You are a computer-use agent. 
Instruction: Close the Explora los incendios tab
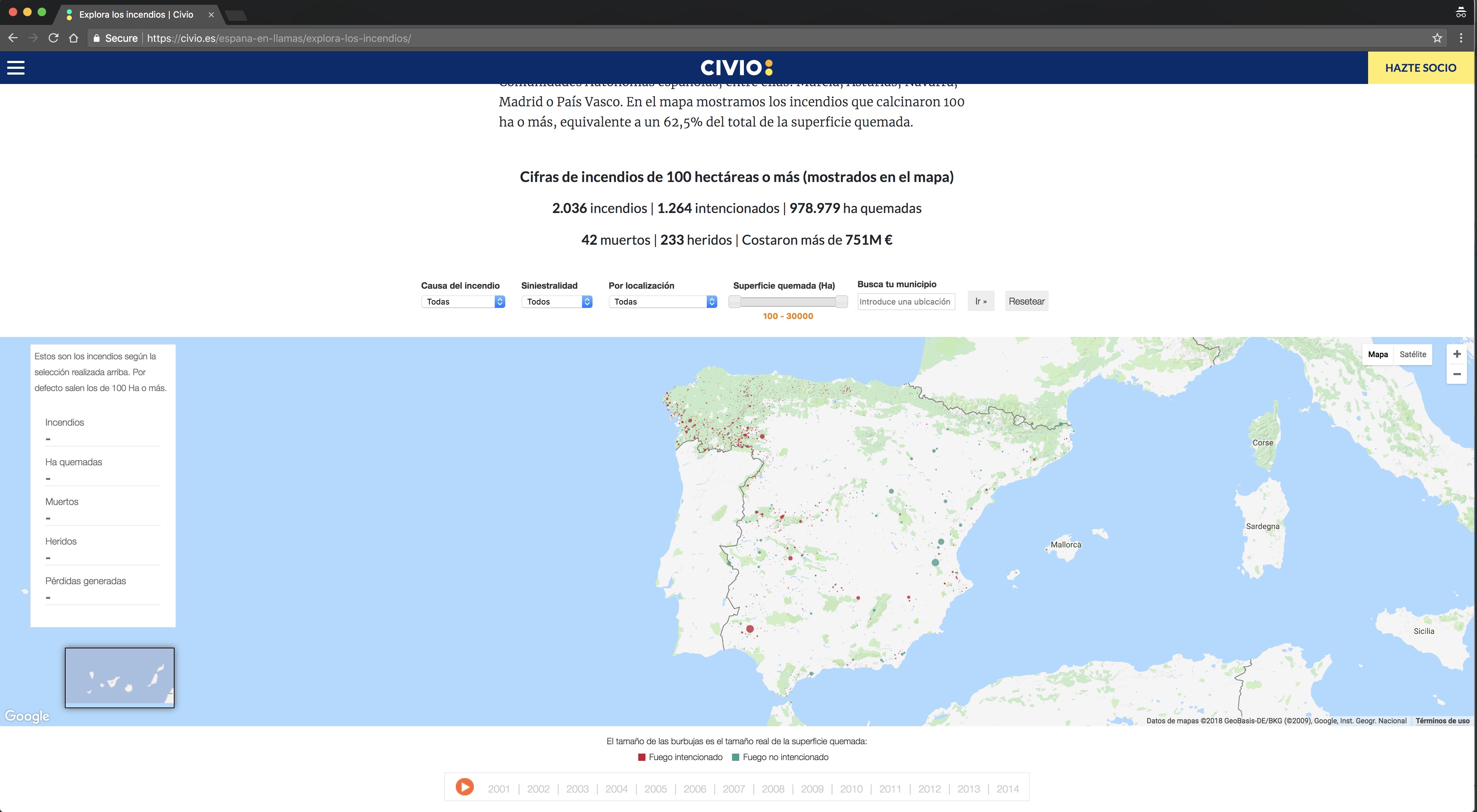click(211, 15)
